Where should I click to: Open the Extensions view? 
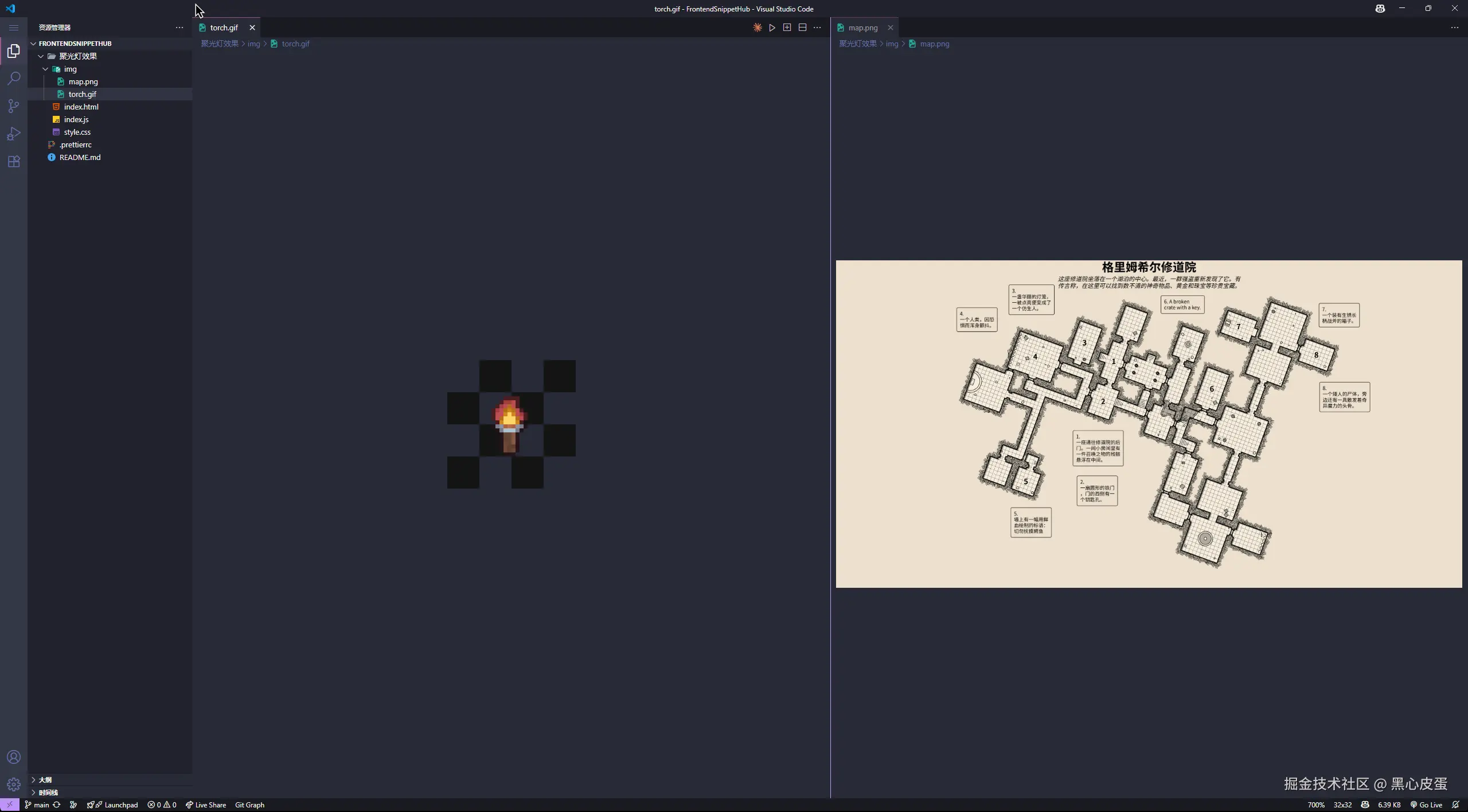14,162
